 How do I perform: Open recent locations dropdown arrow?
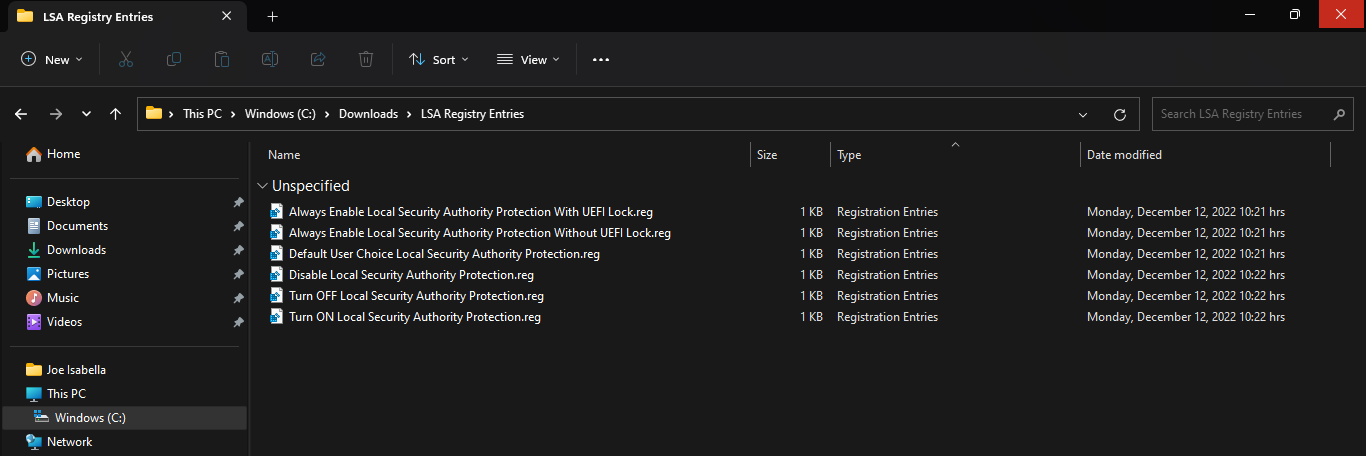[x=86, y=114]
